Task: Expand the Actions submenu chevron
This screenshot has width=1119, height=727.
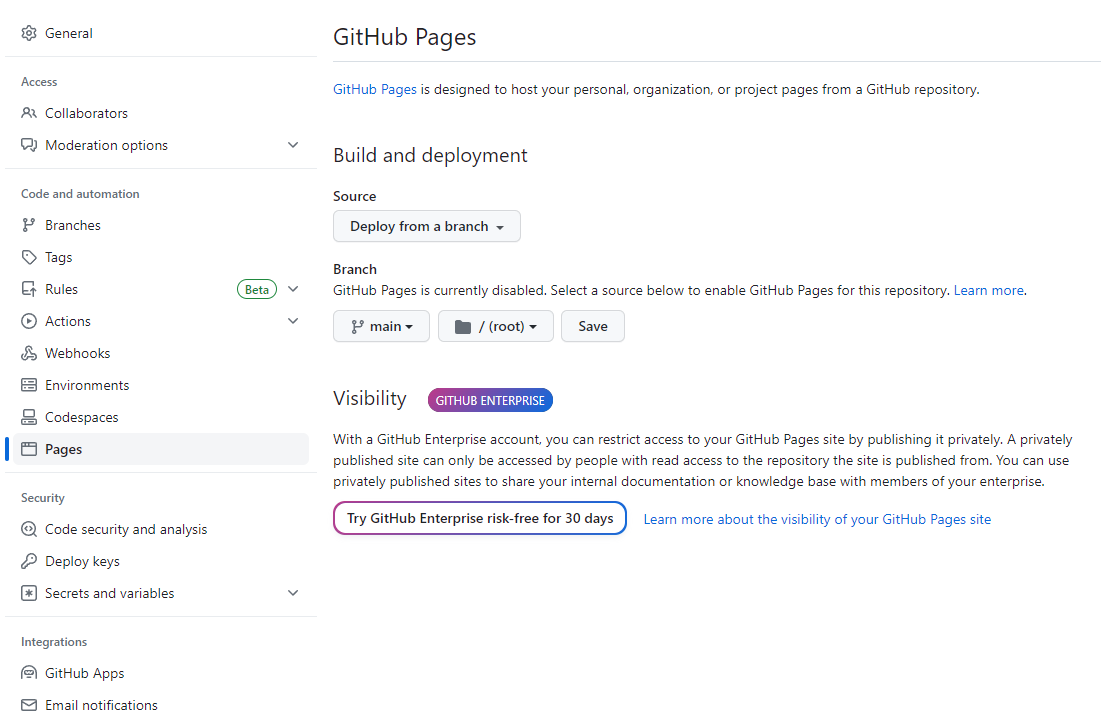Action: click(x=293, y=321)
